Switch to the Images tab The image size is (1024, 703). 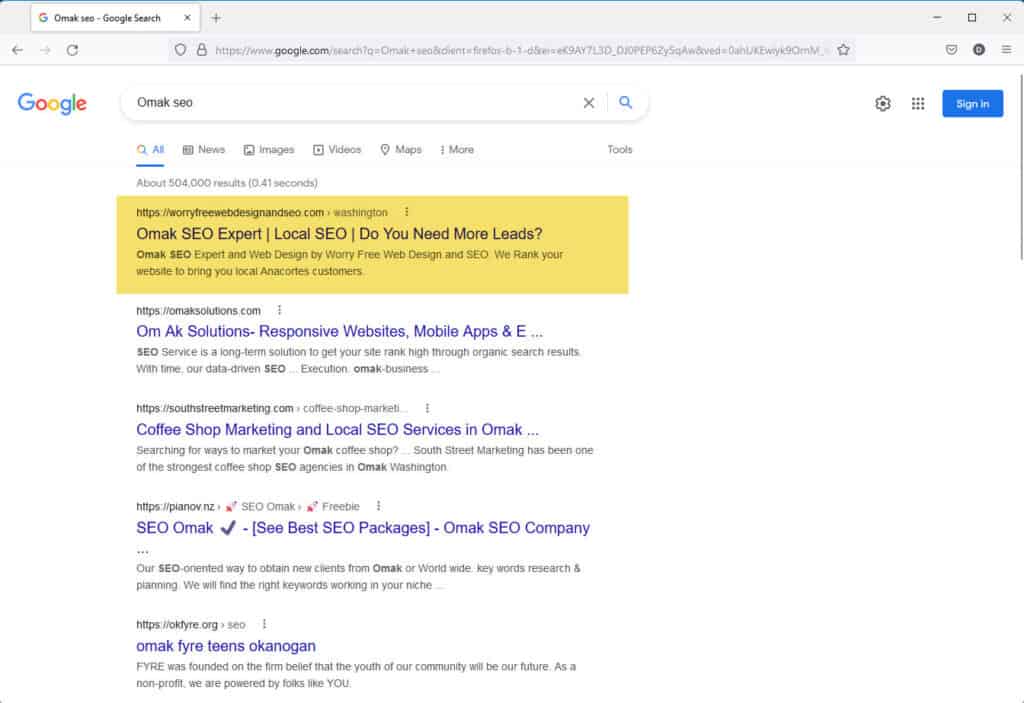269,150
